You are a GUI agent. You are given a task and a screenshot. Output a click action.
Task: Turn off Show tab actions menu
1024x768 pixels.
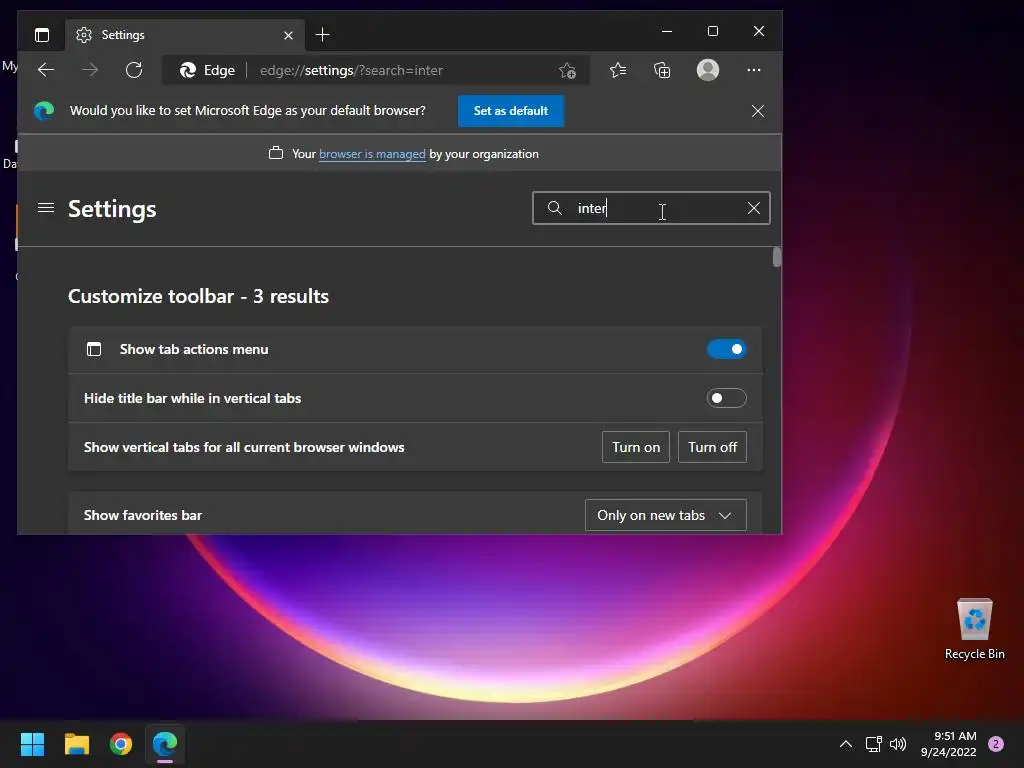pyautogui.click(x=726, y=349)
